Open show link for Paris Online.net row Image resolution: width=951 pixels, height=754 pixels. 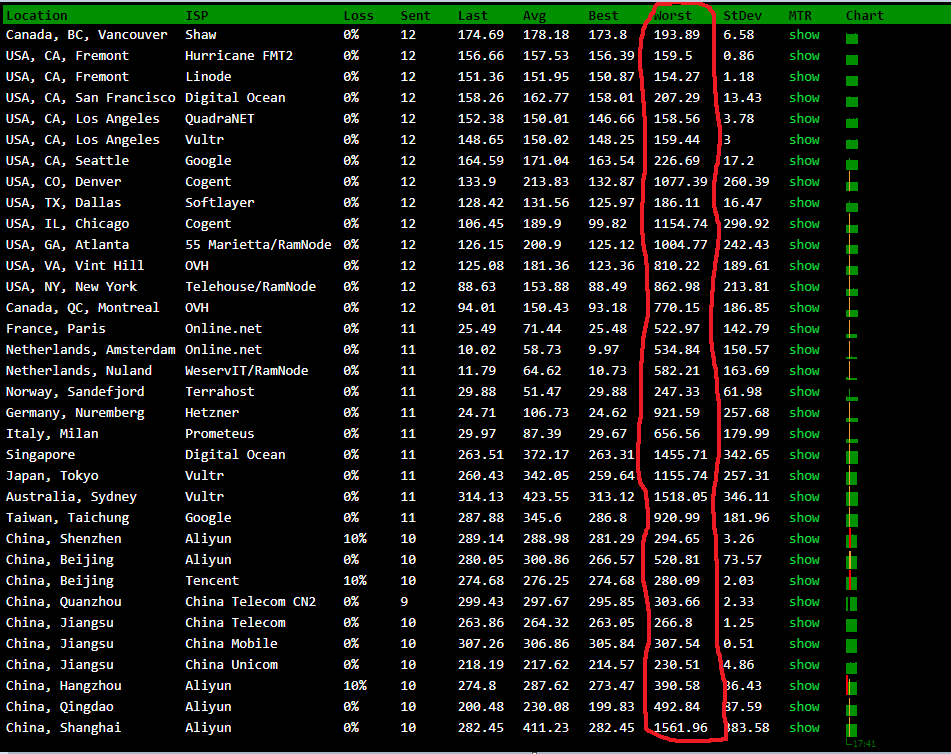(x=804, y=329)
